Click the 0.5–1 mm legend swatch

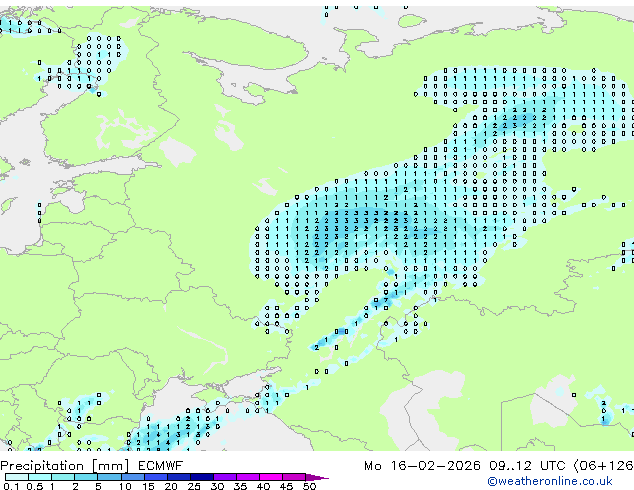click(x=40, y=477)
